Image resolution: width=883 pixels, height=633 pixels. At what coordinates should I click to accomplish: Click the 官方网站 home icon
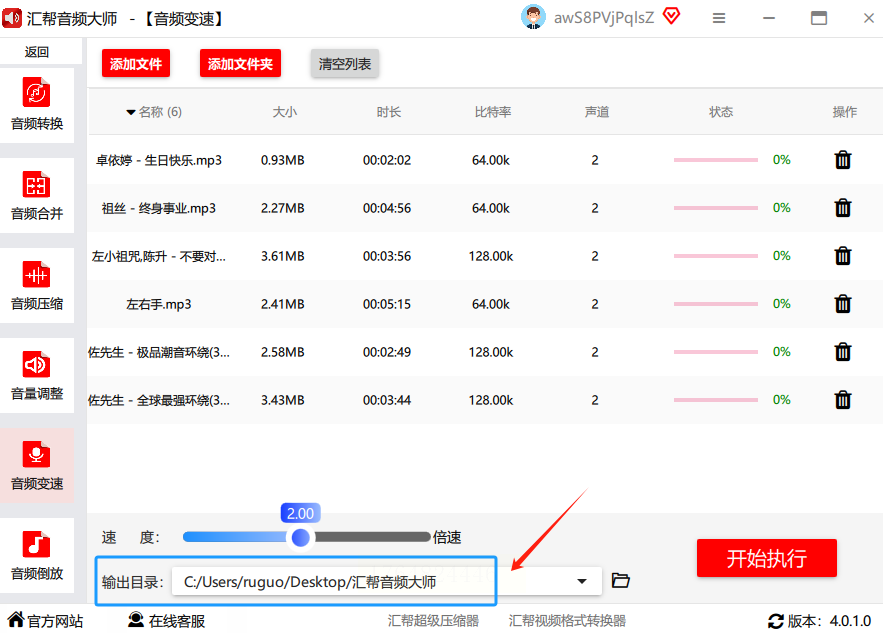click(16, 619)
